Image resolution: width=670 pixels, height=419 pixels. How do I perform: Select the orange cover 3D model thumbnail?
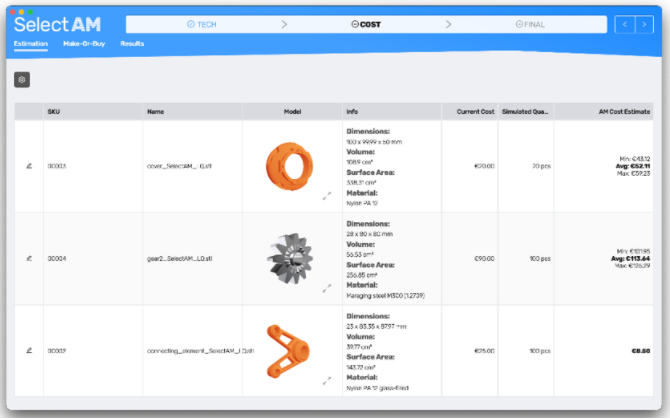tap(290, 166)
